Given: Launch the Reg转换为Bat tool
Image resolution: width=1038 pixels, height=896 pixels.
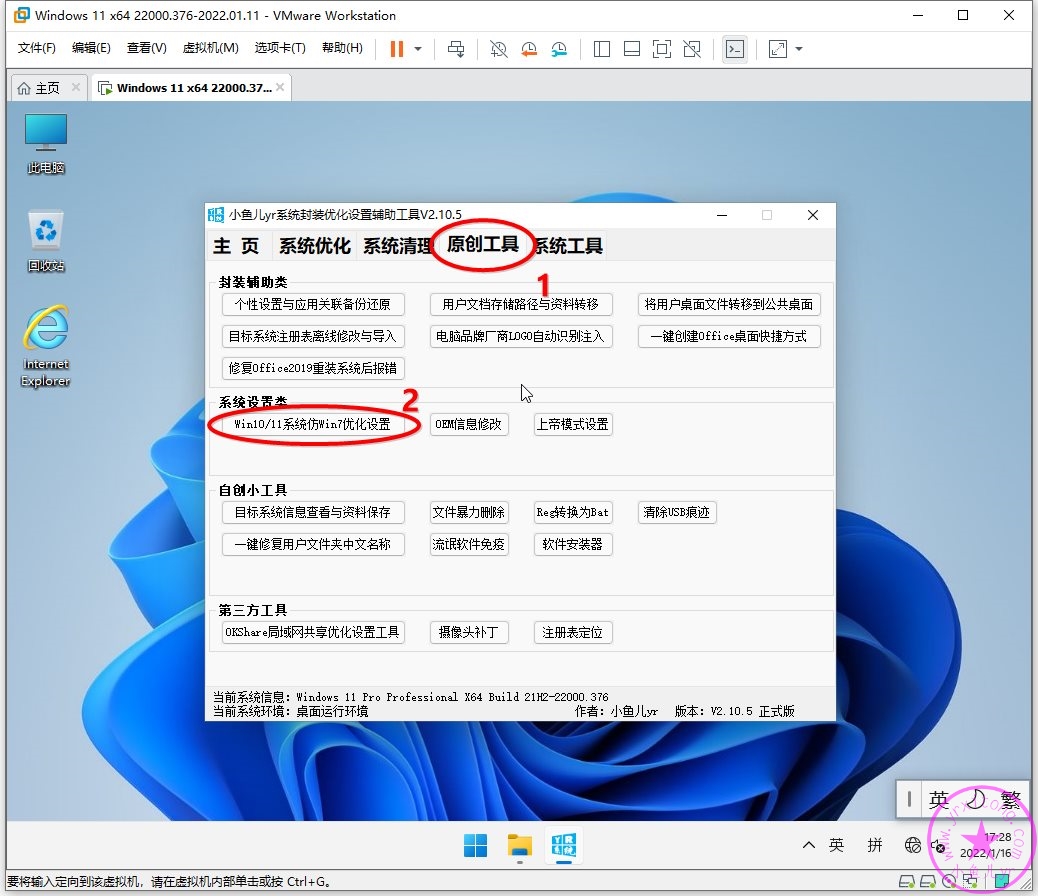Looking at the screenshot, I should click(x=573, y=513).
